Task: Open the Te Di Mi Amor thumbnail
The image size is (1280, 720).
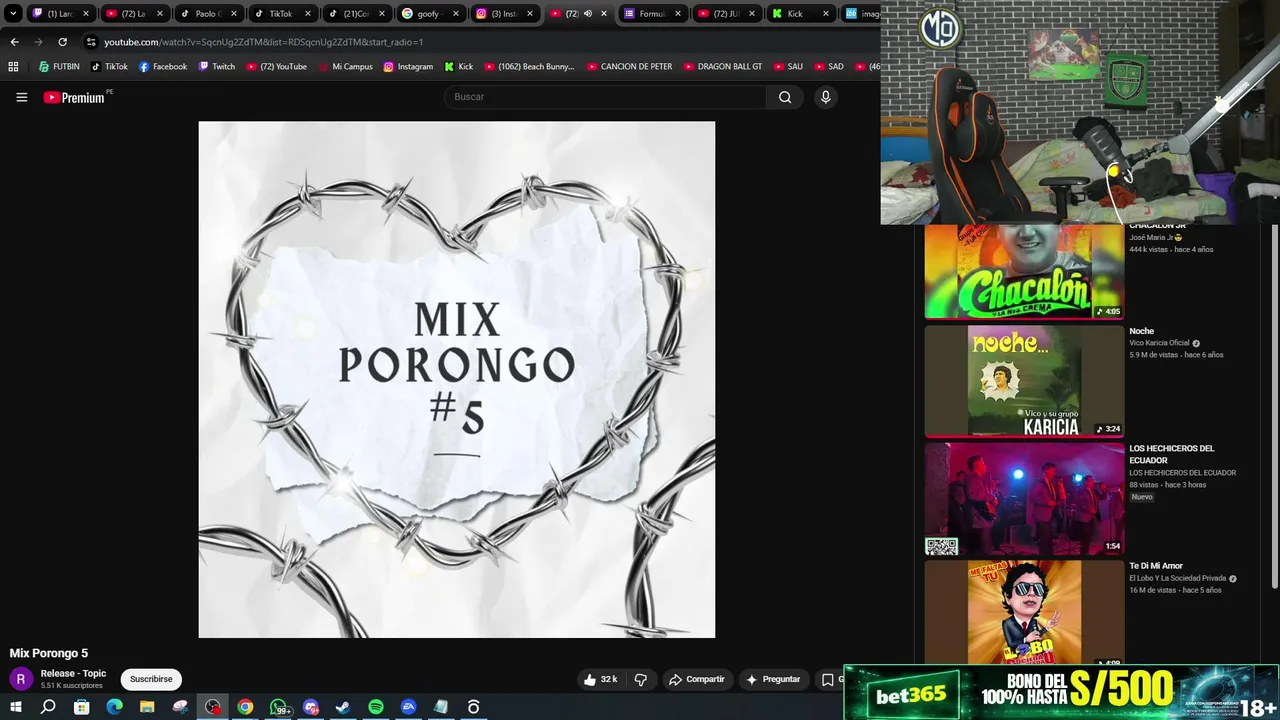Action: (1024, 612)
